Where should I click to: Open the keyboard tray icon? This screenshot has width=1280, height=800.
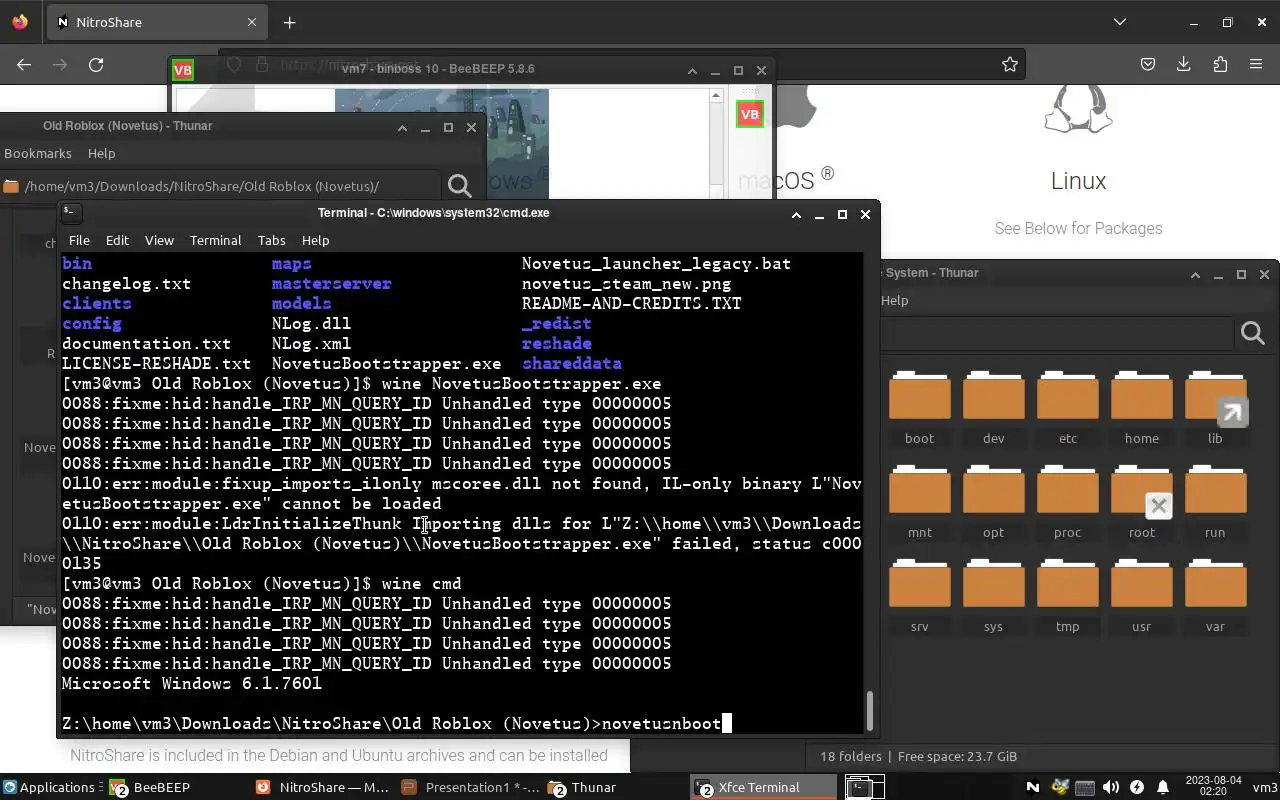click(x=1085, y=787)
